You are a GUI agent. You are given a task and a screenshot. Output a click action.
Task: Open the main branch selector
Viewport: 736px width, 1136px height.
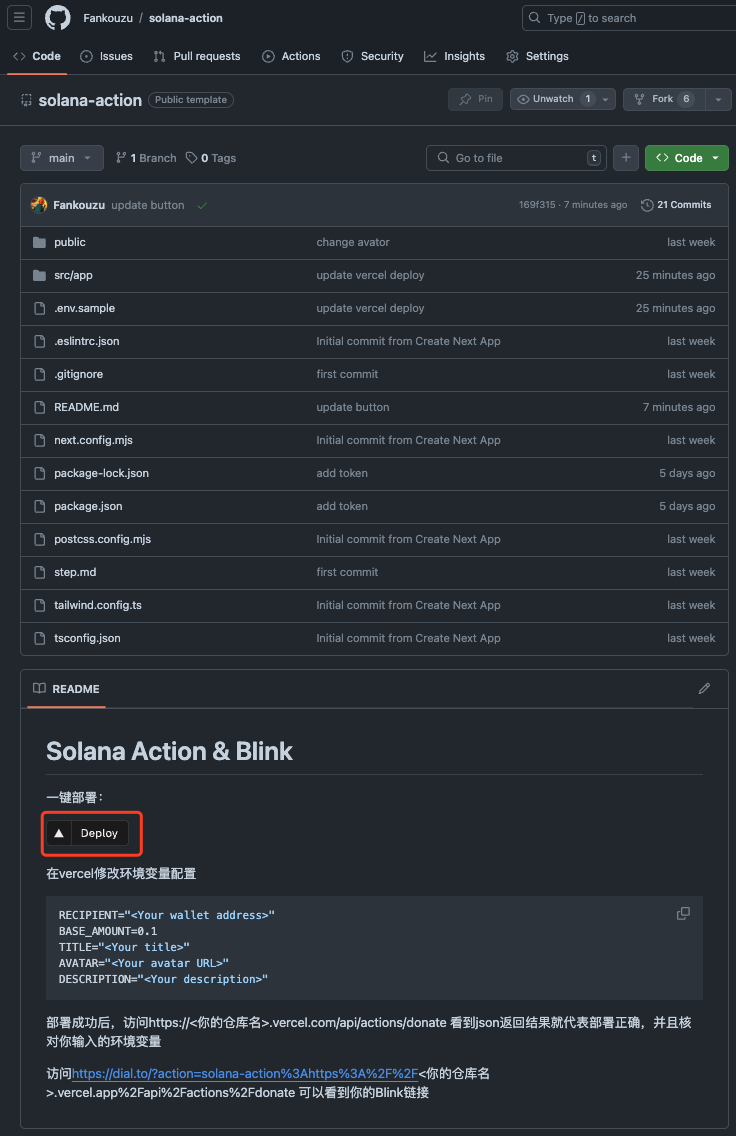62,158
